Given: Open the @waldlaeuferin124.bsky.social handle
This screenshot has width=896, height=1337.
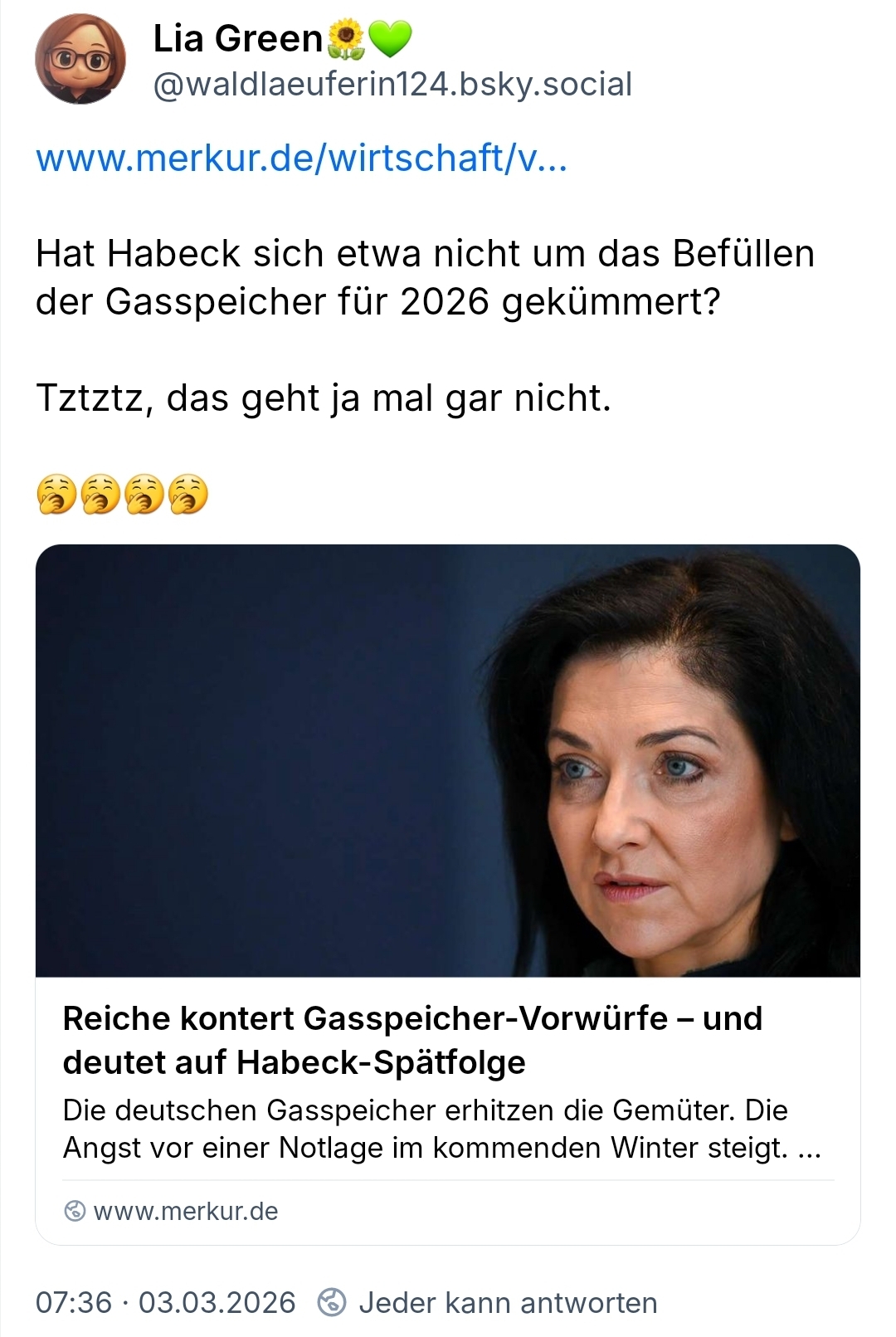Looking at the screenshot, I should (x=392, y=84).
